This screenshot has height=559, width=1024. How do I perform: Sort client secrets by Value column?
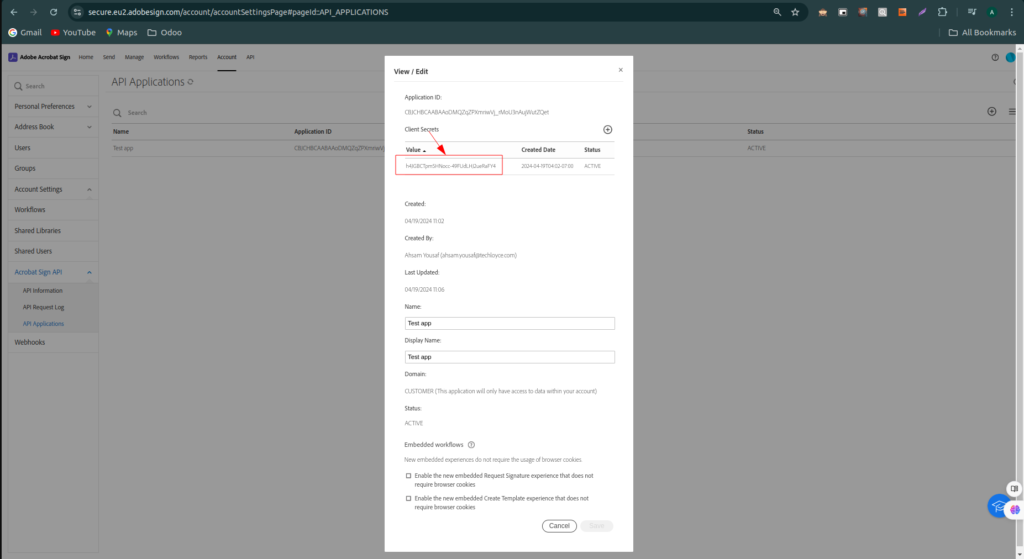415,150
